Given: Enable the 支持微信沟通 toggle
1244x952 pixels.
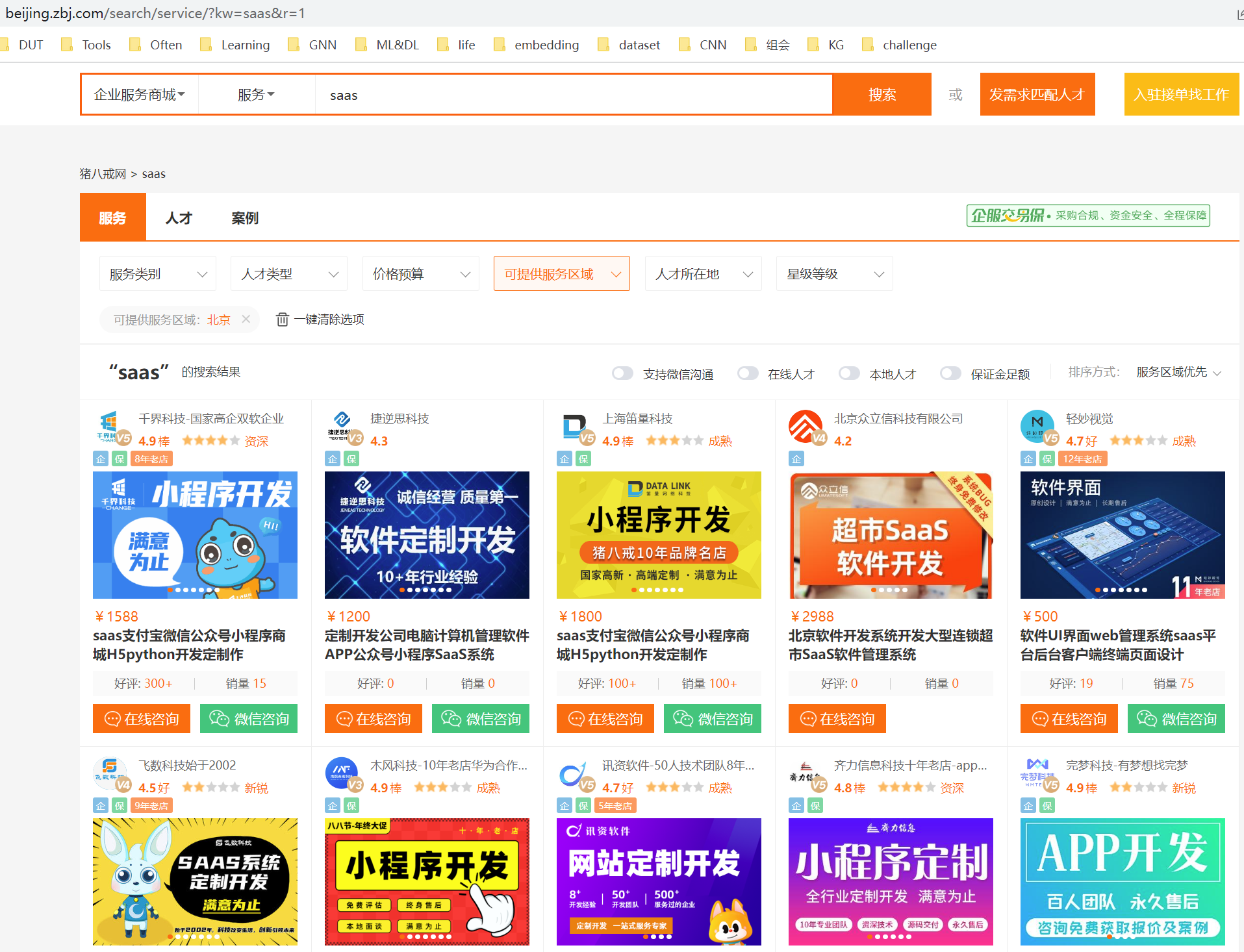Looking at the screenshot, I should tap(622, 373).
